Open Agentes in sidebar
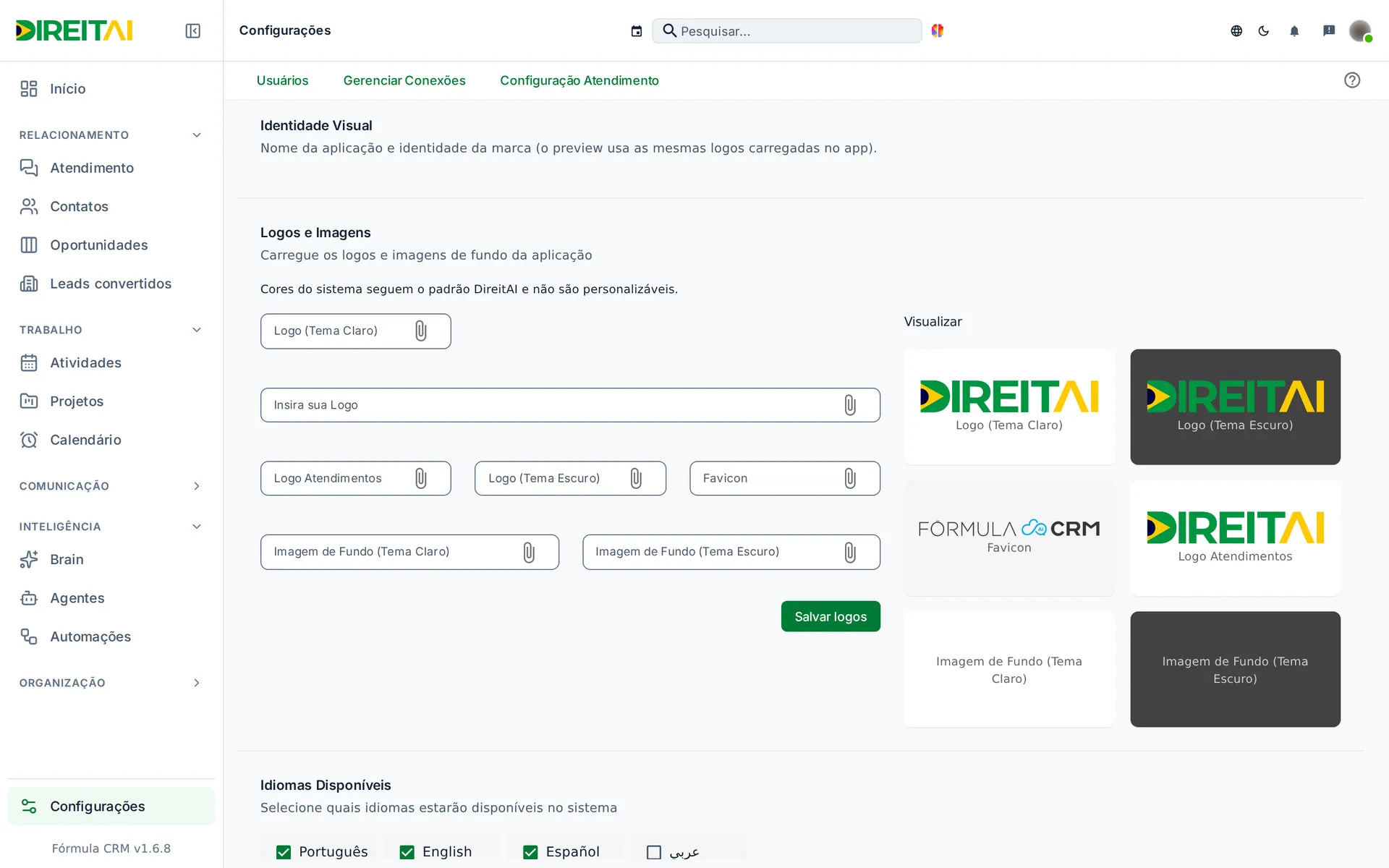Screen dimensions: 1389x868 click(x=111, y=598)
